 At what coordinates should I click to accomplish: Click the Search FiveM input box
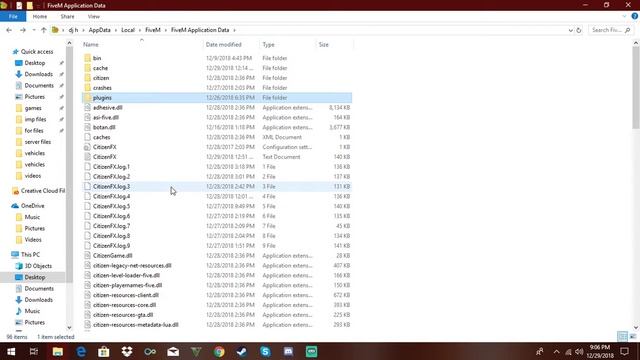(x=610, y=30)
